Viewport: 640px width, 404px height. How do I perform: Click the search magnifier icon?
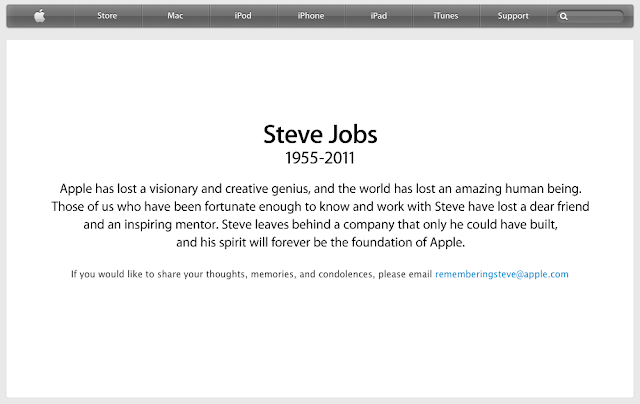[x=564, y=16]
